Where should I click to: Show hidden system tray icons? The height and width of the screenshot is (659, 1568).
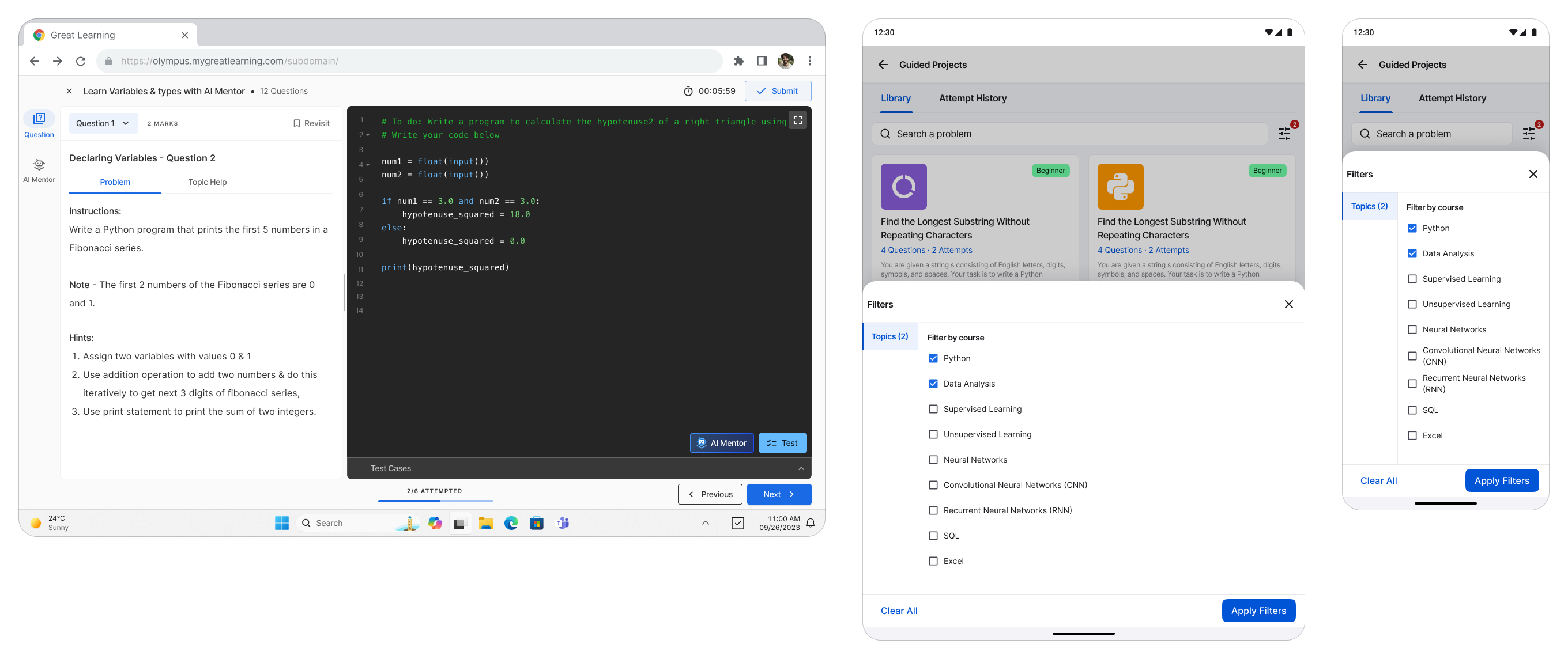coord(705,522)
